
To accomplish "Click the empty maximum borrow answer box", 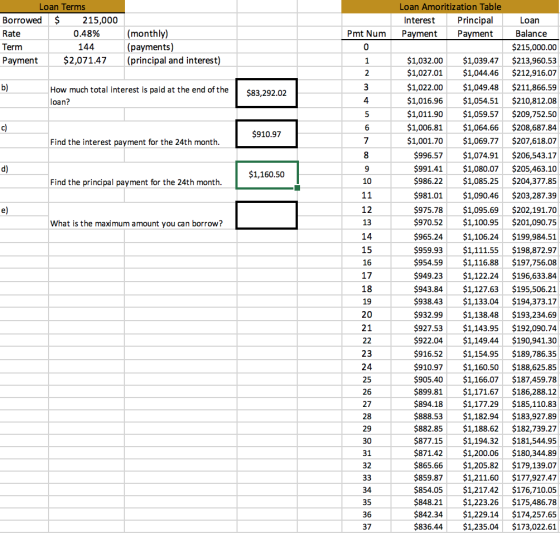I will tap(266, 215).
